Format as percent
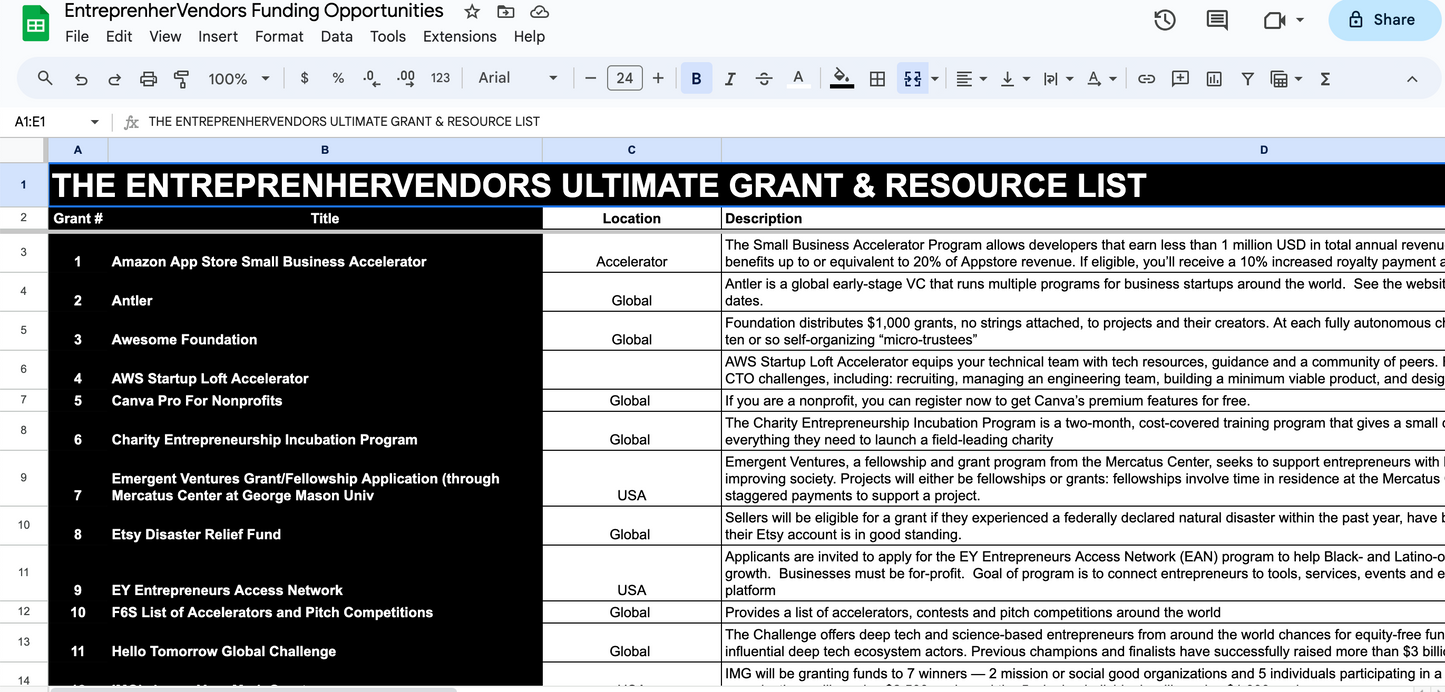Screen dimensions: 1445x692 click(x=338, y=78)
